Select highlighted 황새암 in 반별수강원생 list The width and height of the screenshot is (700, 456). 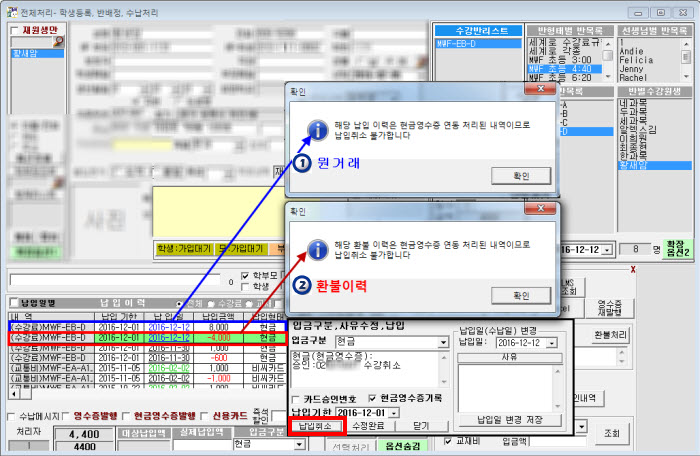coord(654,165)
